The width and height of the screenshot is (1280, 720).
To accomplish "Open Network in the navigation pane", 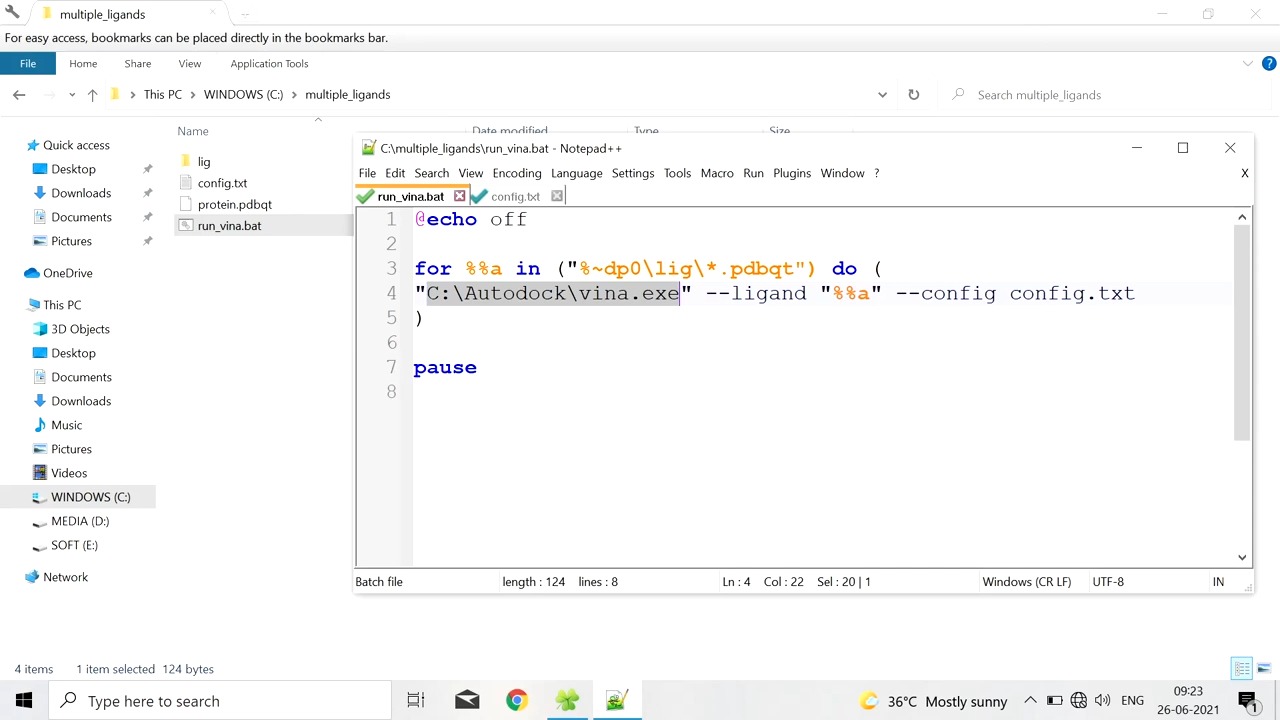I will pos(65,577).
